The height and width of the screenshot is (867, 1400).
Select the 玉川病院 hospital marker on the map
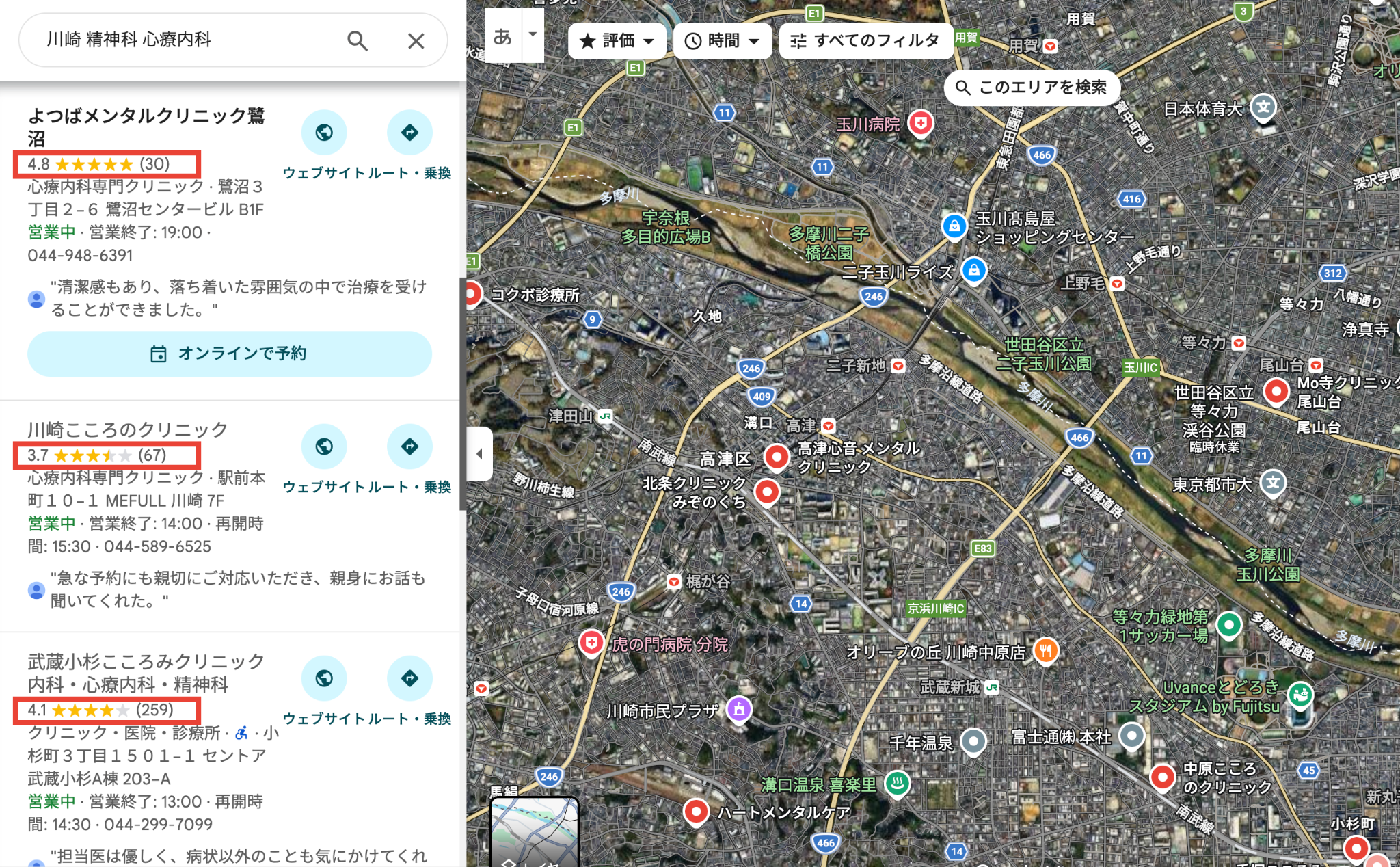(921, 124)
